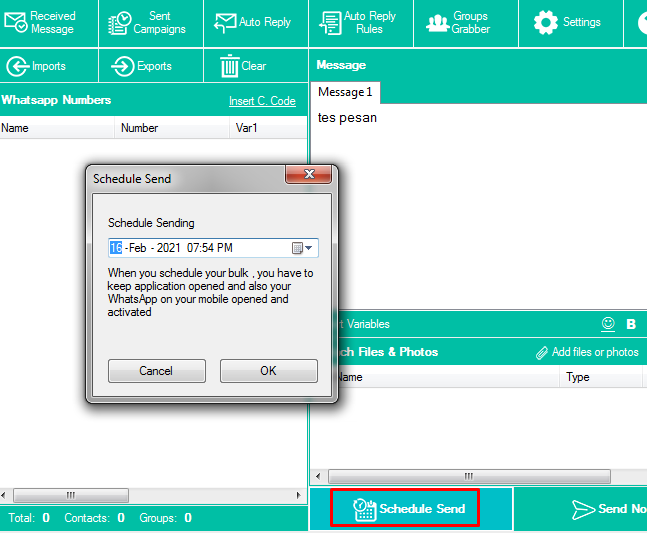Viewport: 647px width, 533px height.
Task: Click the Schedule Send button
Action: click(x=410, y=509)
